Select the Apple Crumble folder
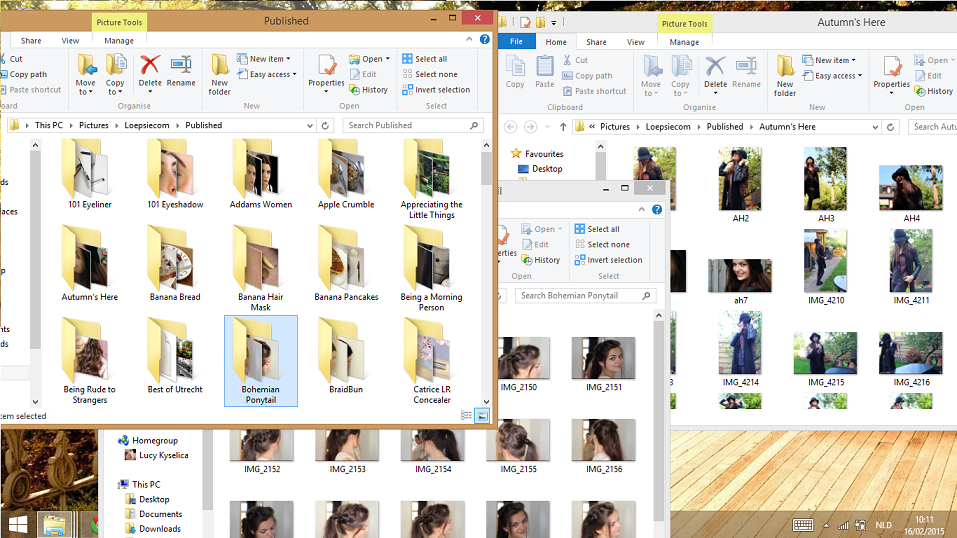Viewport: 957px width, 538px height. (346, 175)
